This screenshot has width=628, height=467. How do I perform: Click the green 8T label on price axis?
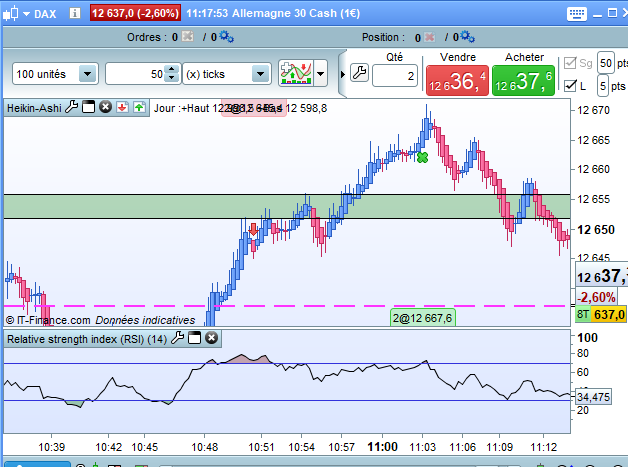[x=583, y=314]
